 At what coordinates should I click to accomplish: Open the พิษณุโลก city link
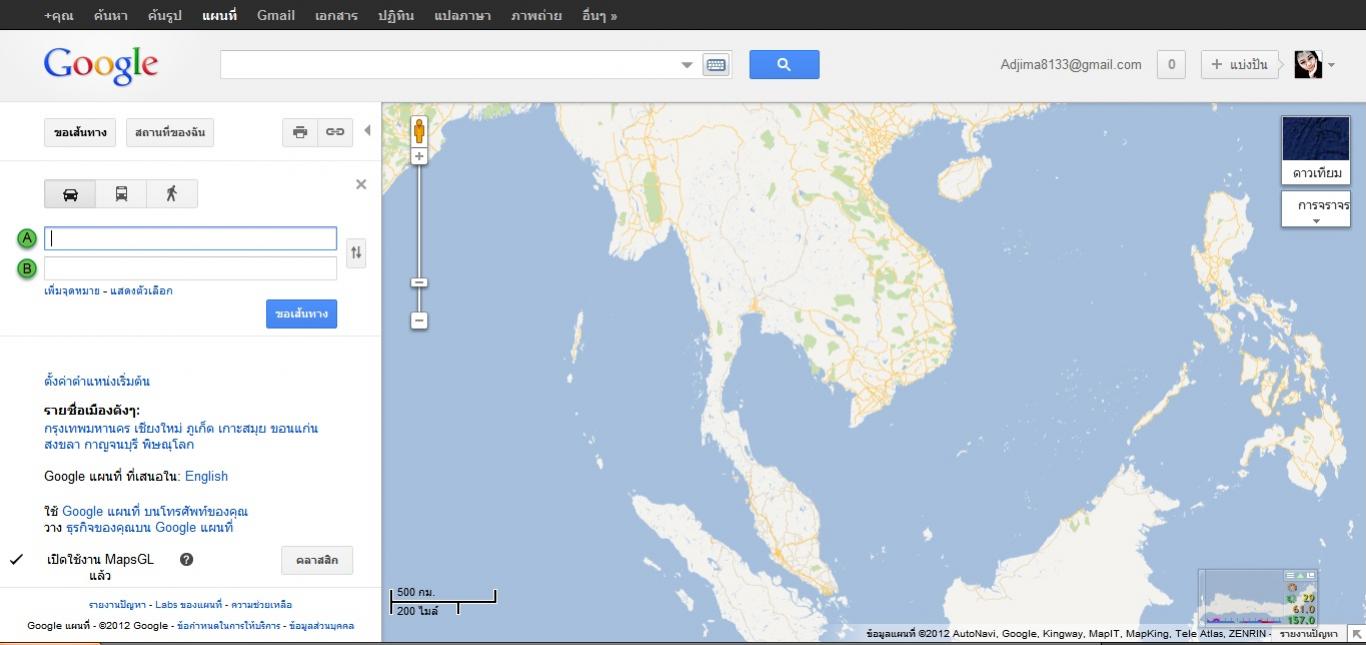point(169,445)
